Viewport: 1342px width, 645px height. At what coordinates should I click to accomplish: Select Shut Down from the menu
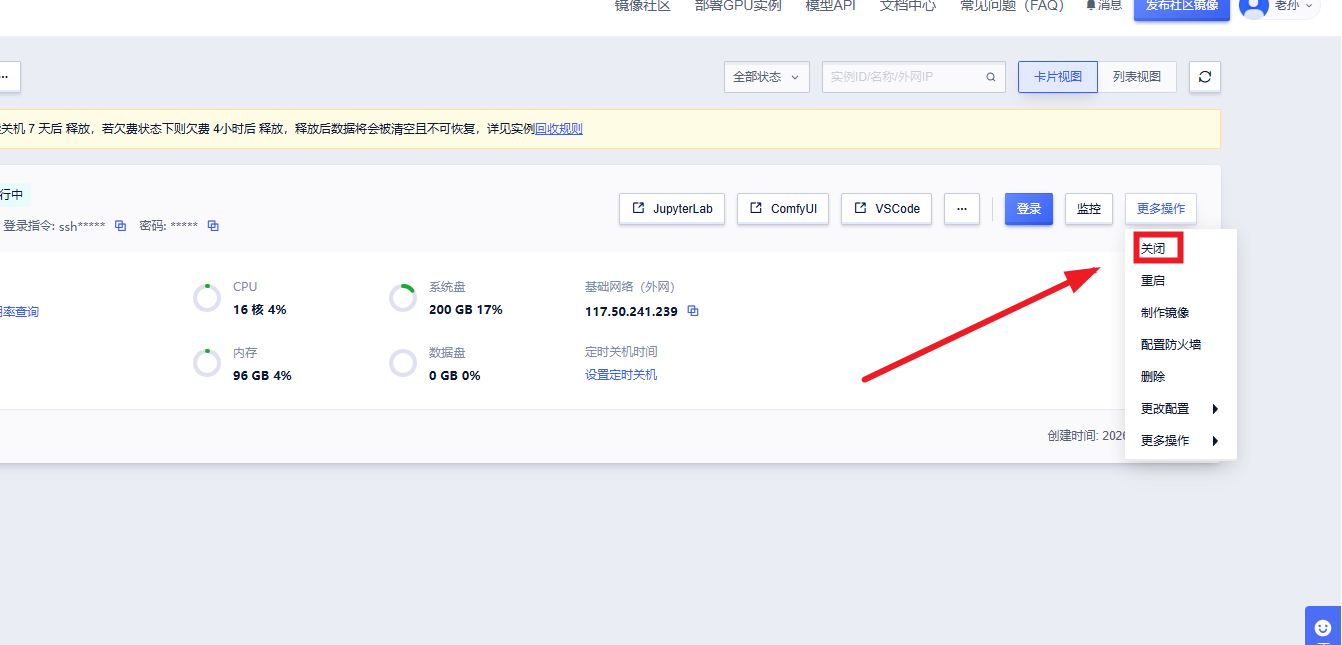(x=1153, y=248)
